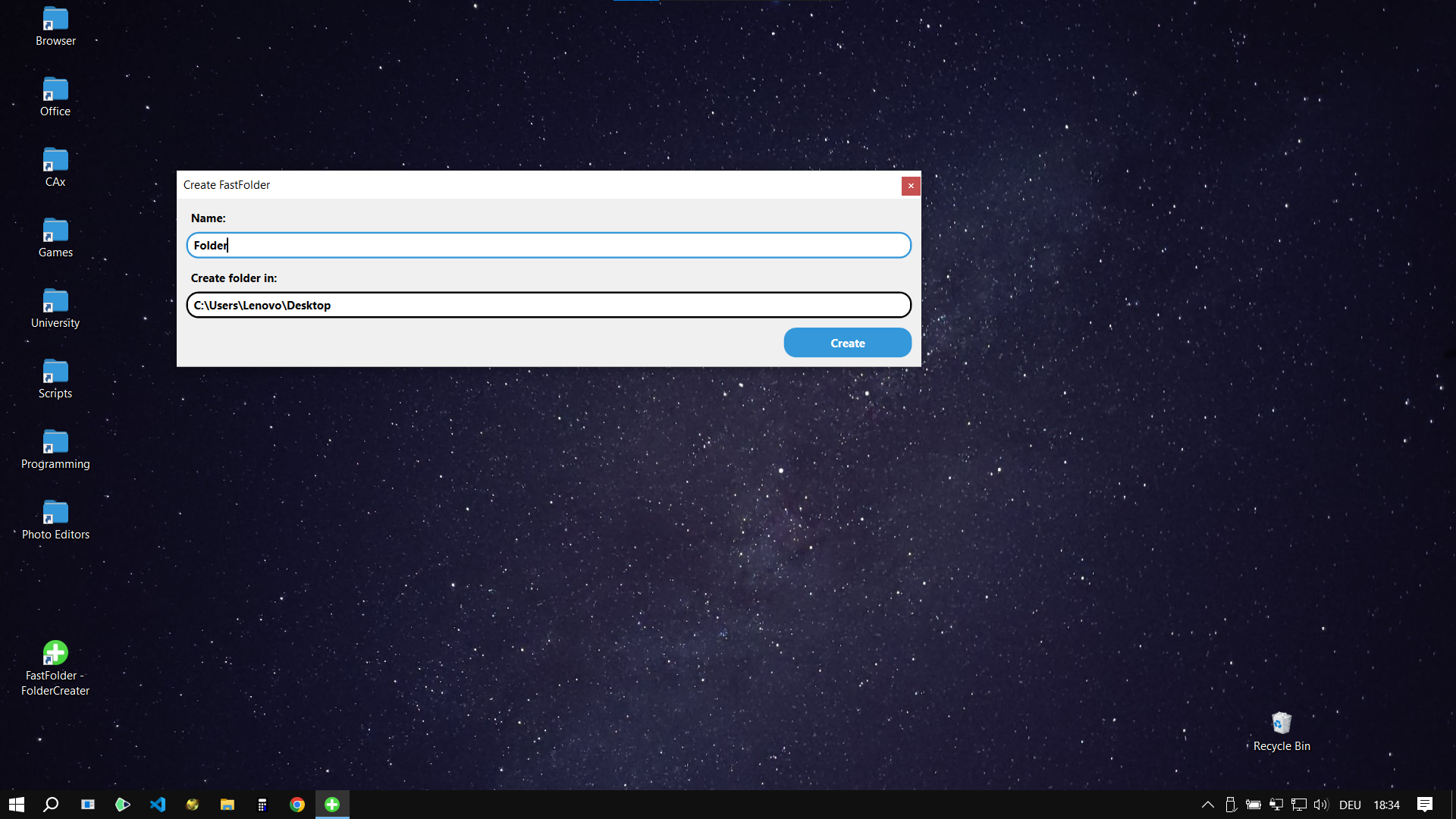Click into the Name text field

[x=548, y=245]
